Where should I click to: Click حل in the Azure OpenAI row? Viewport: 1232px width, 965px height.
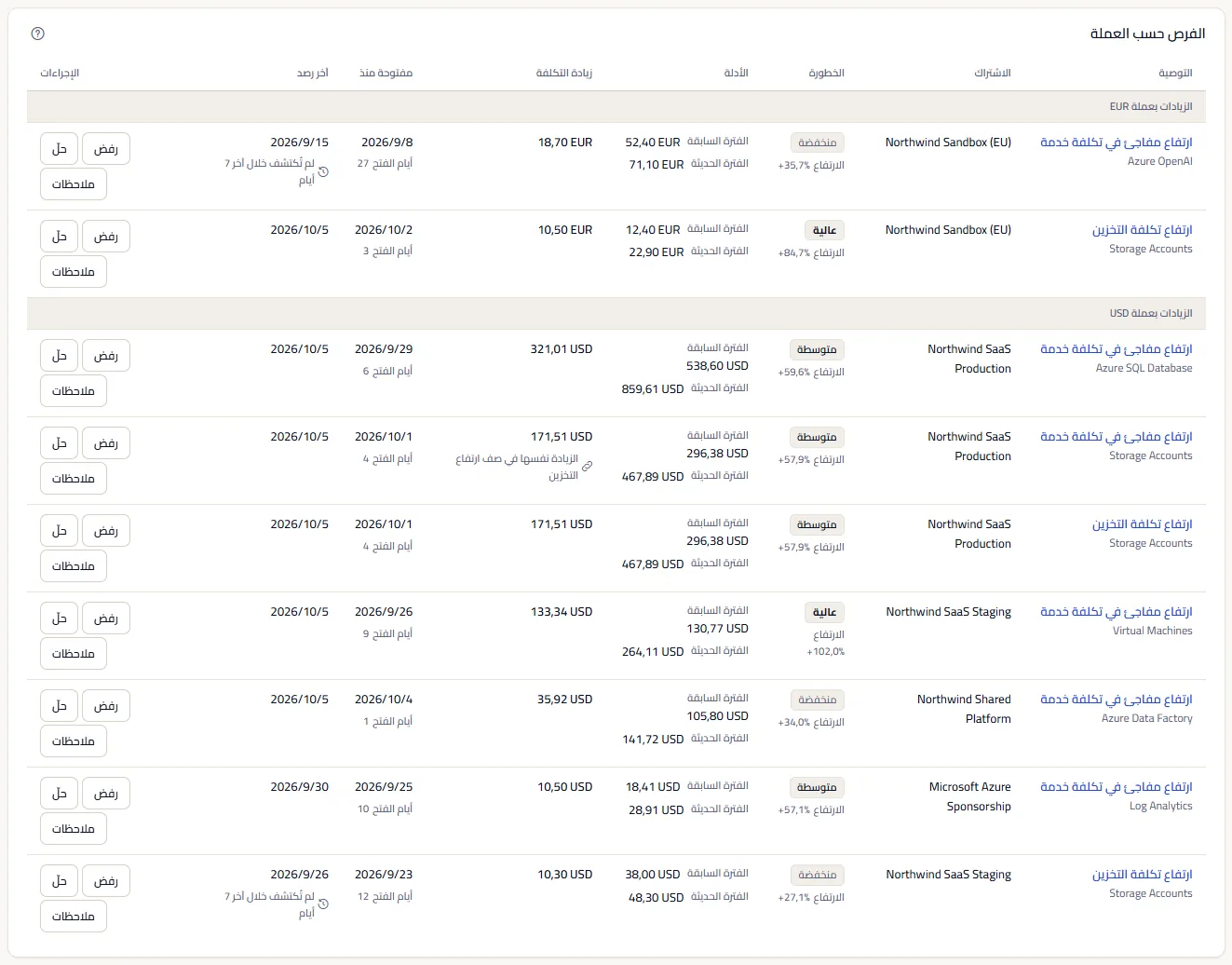tap(59, 149)
